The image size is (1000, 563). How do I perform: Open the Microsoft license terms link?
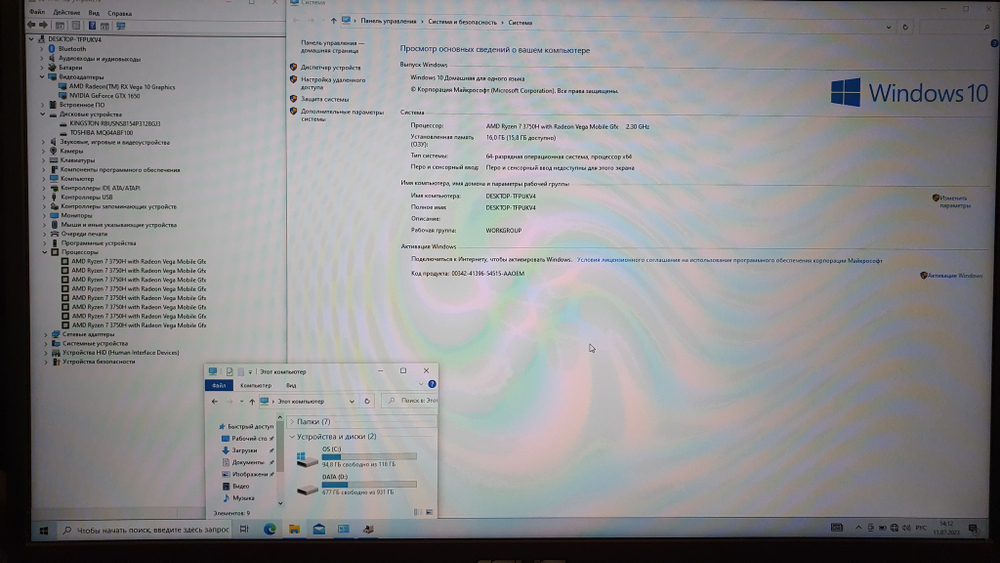pyautogui.click(x=730, y=260)
